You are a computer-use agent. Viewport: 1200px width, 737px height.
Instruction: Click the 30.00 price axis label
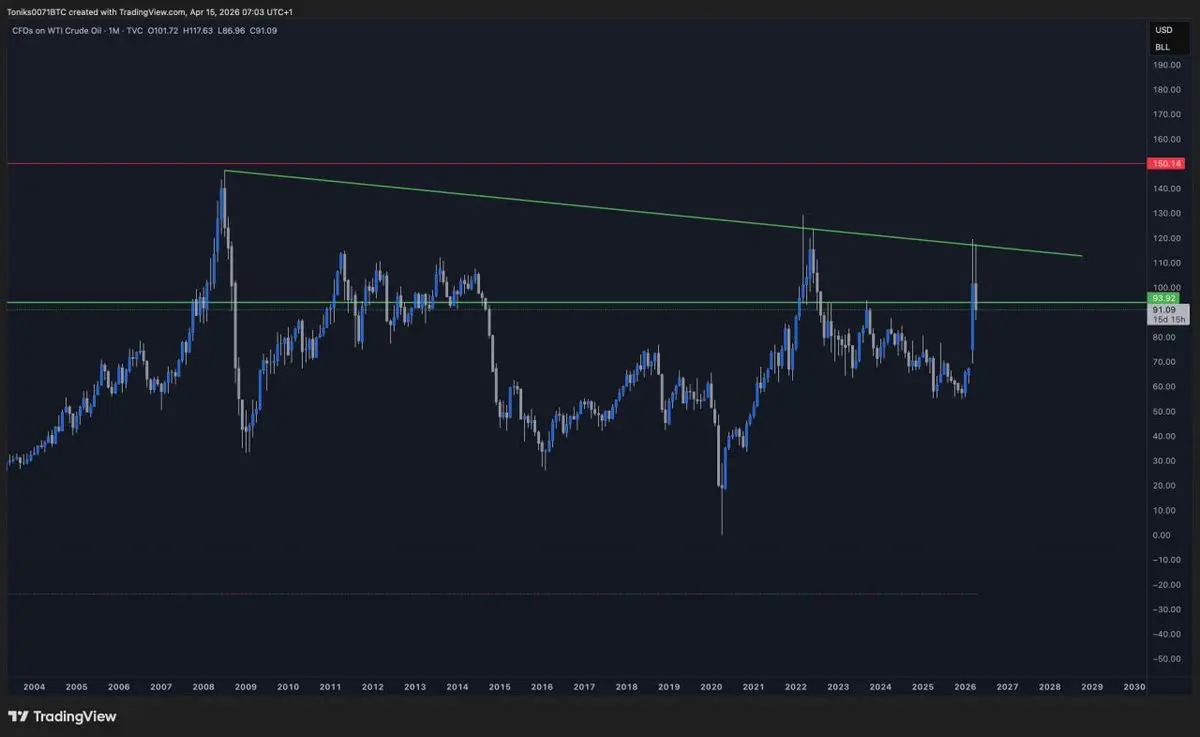coord(1165,461)
